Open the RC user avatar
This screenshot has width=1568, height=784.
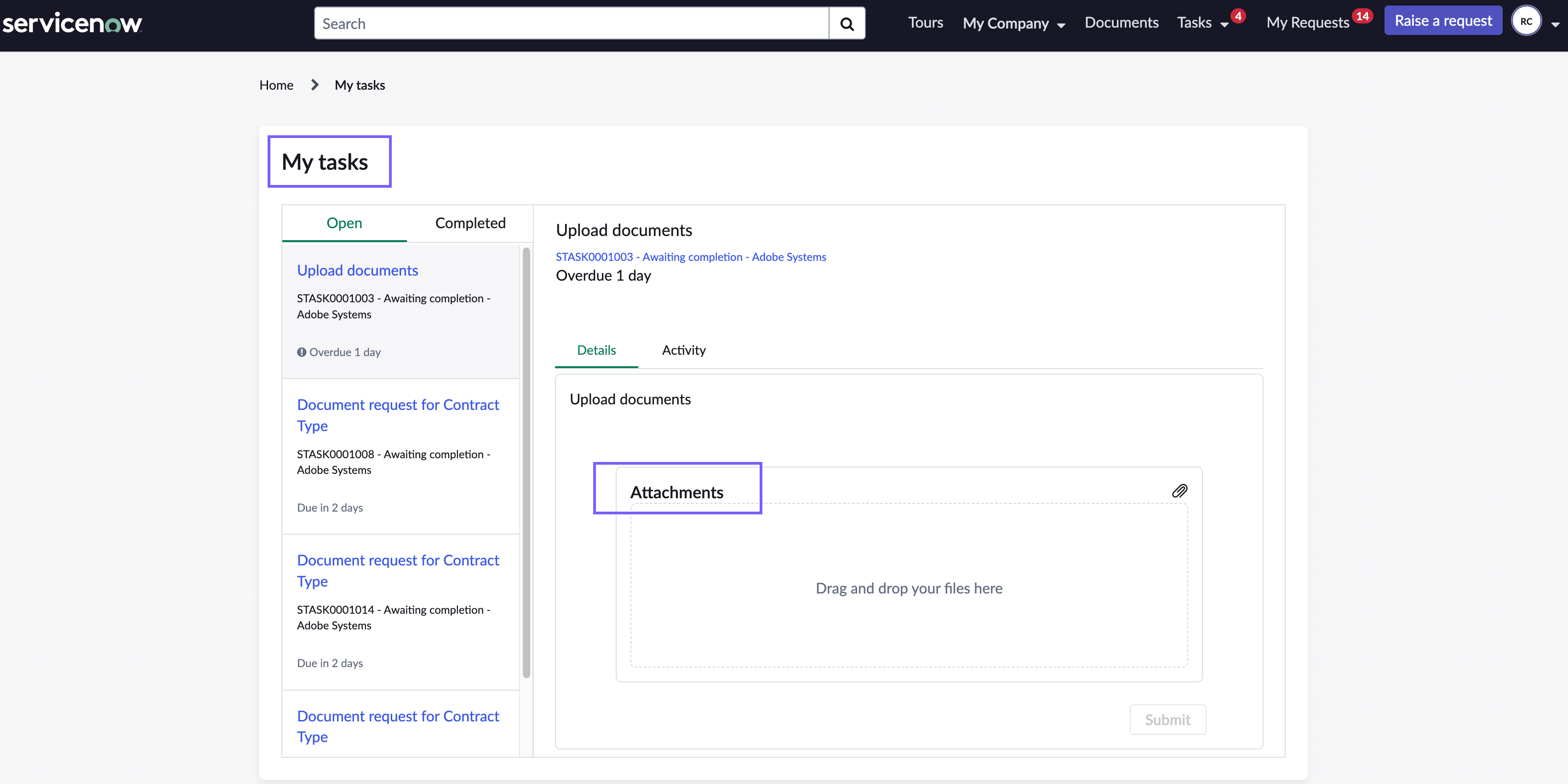(1526, 21)
